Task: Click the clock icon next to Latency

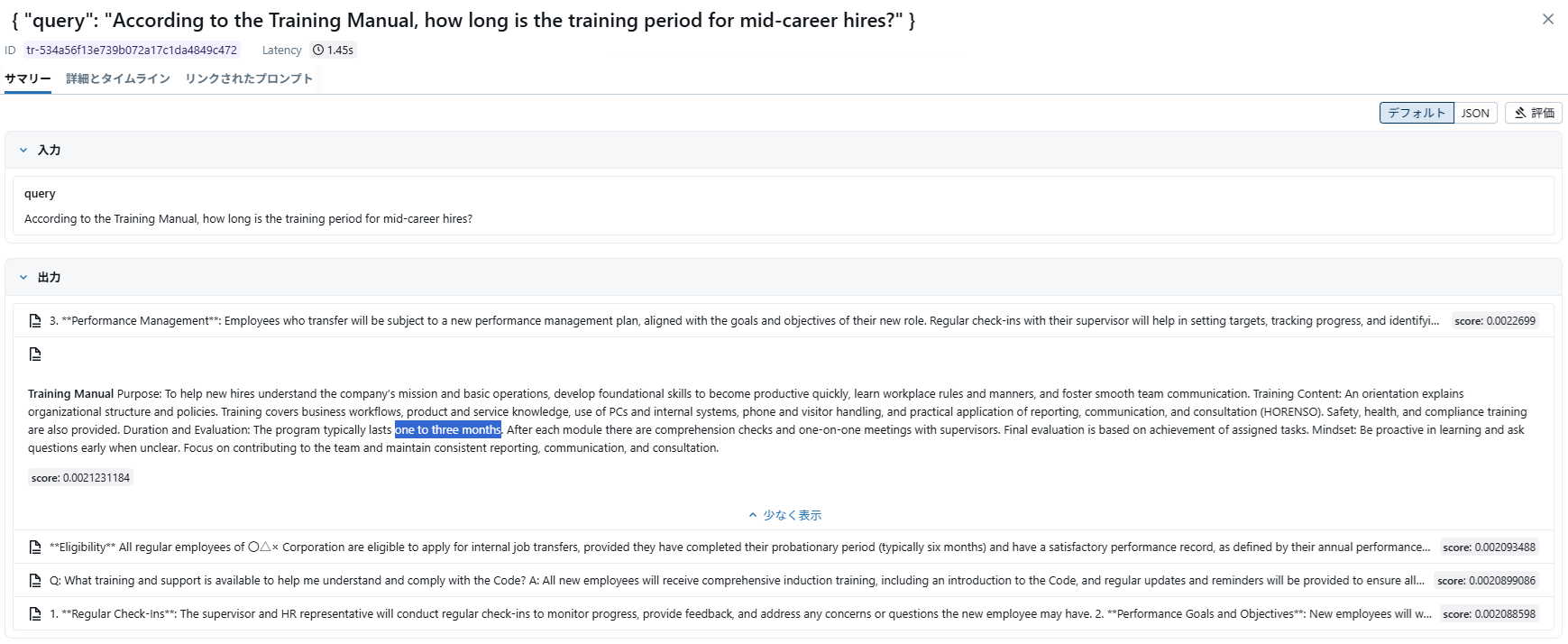Action: 318,51
